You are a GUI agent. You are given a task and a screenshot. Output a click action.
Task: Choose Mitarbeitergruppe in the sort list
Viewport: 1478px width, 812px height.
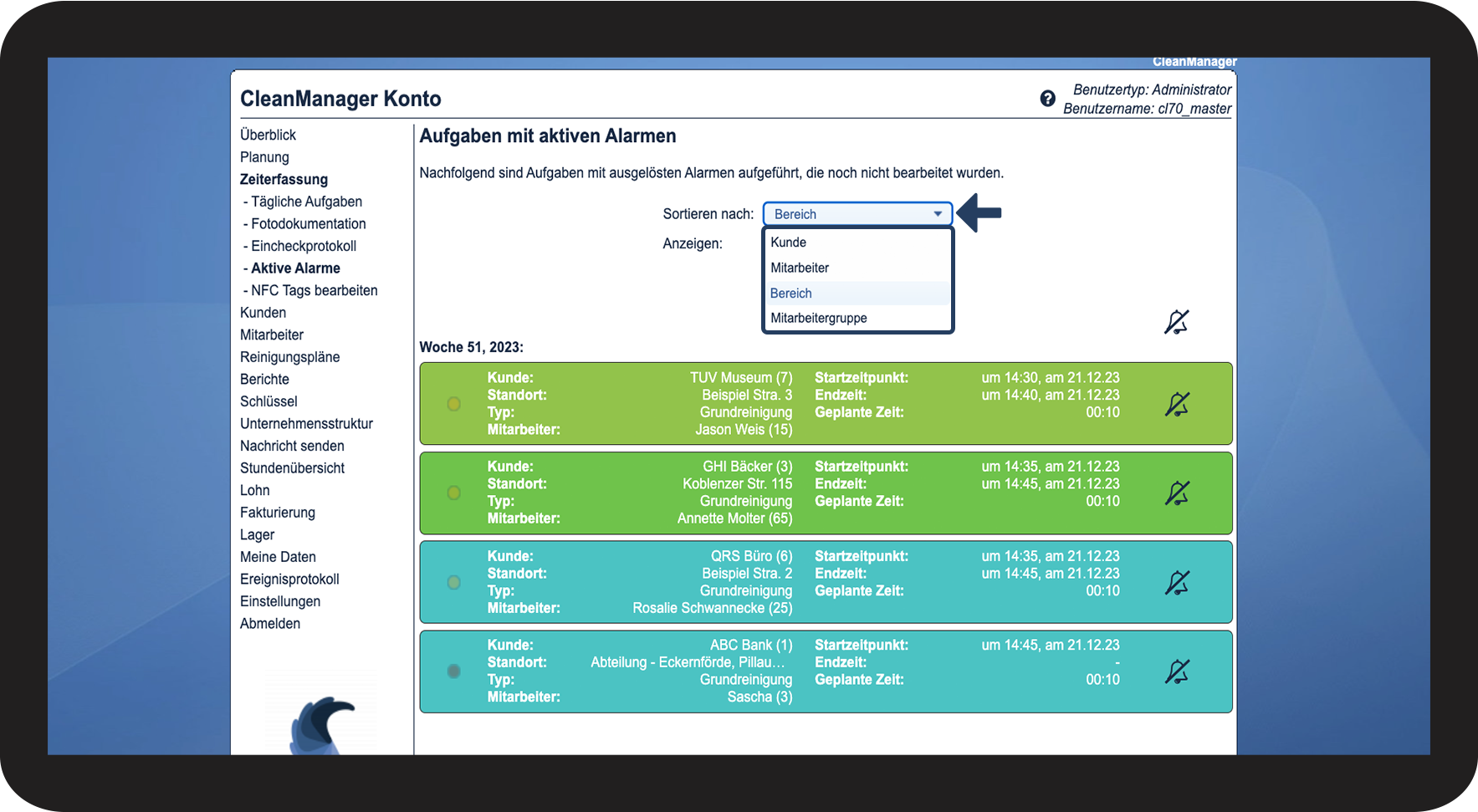point(857,318)
